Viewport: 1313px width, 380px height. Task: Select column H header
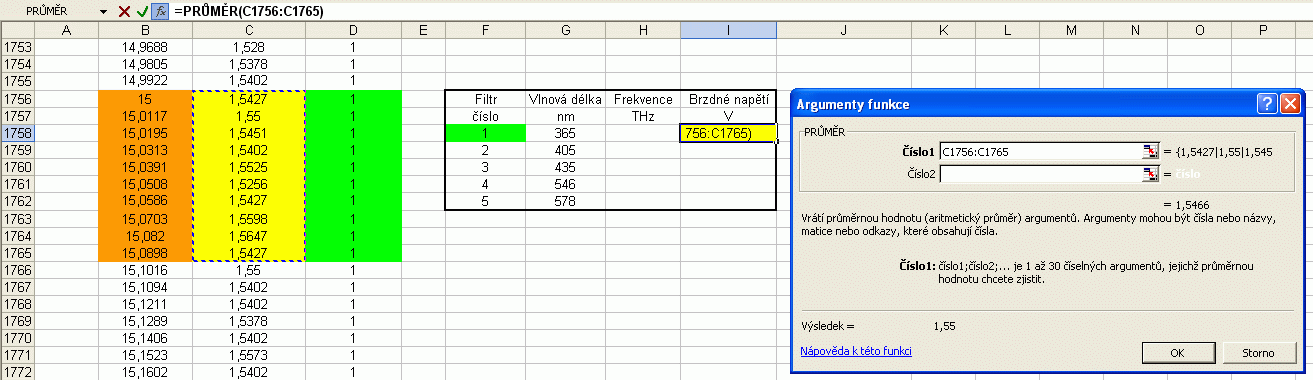[643, 31]
